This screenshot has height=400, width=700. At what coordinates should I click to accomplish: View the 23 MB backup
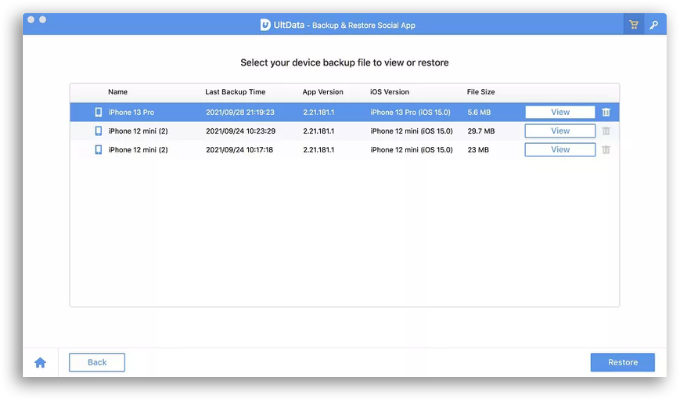click(560, 150)
